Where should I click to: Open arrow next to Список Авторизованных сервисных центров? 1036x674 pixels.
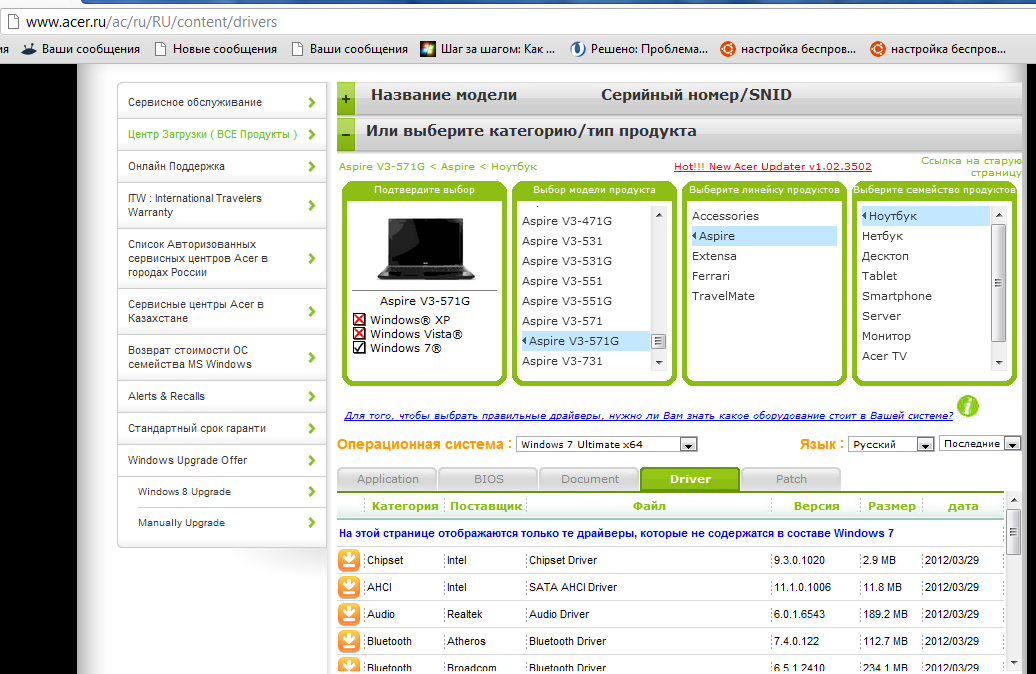pos(312,258)
